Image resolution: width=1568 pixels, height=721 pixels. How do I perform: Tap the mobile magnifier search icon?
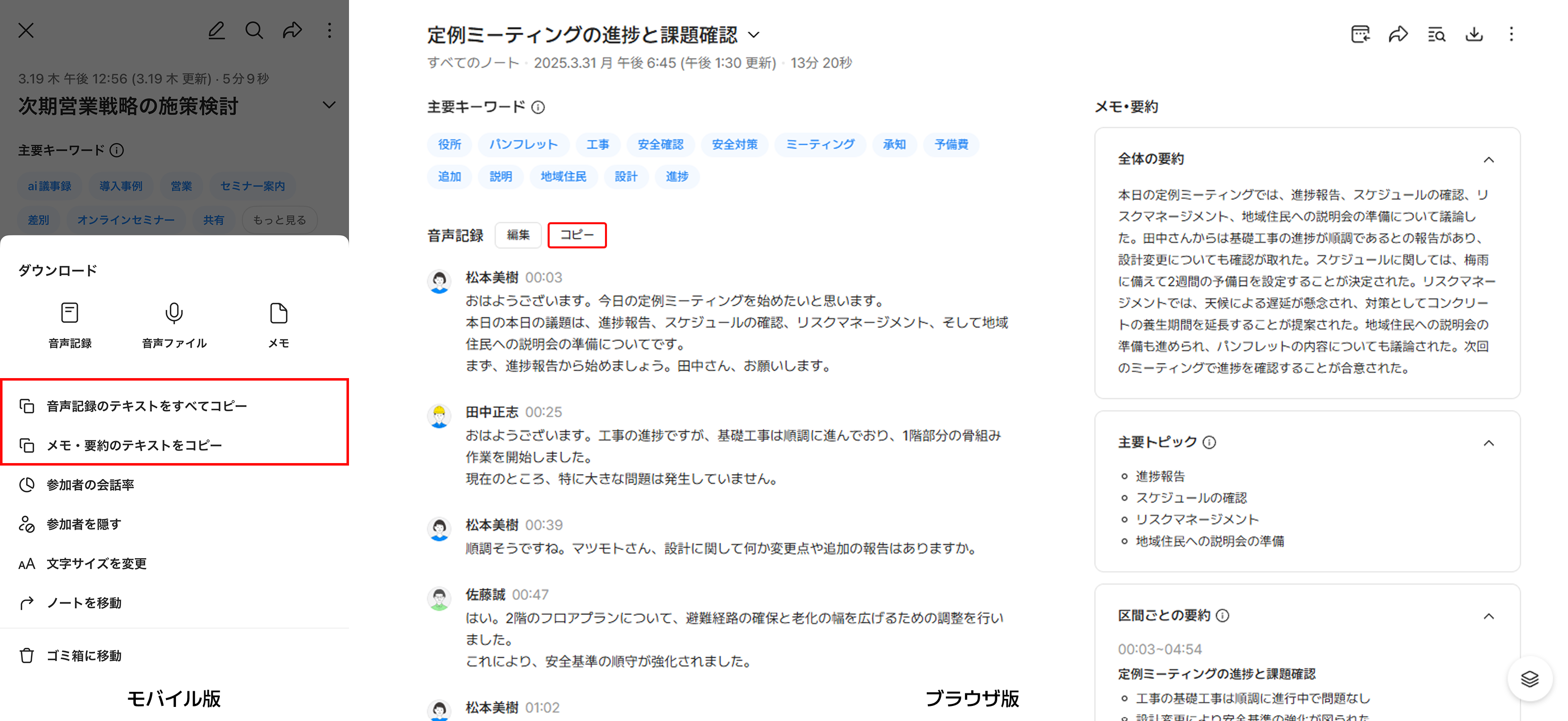[x=254, y=31]
